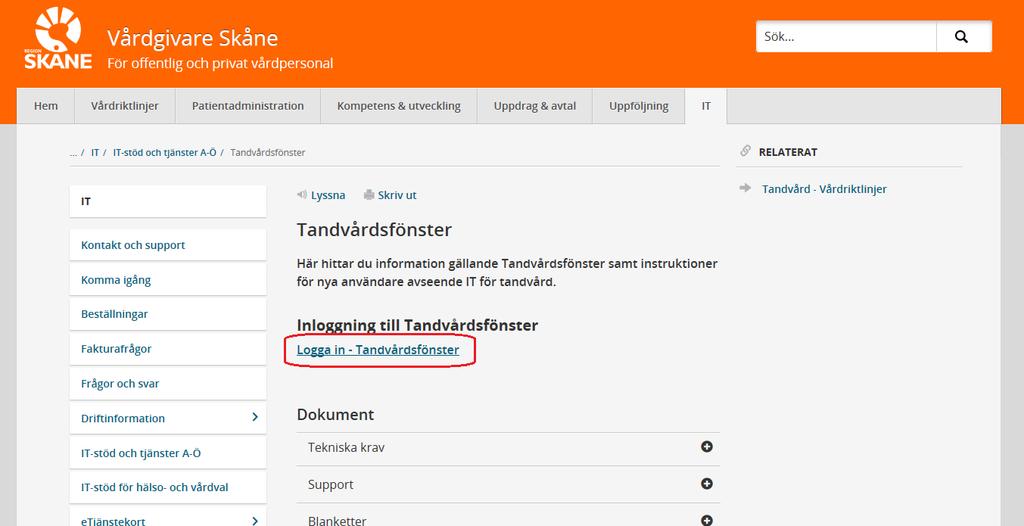Click the Skriv ut printer icon

[369, 195]
